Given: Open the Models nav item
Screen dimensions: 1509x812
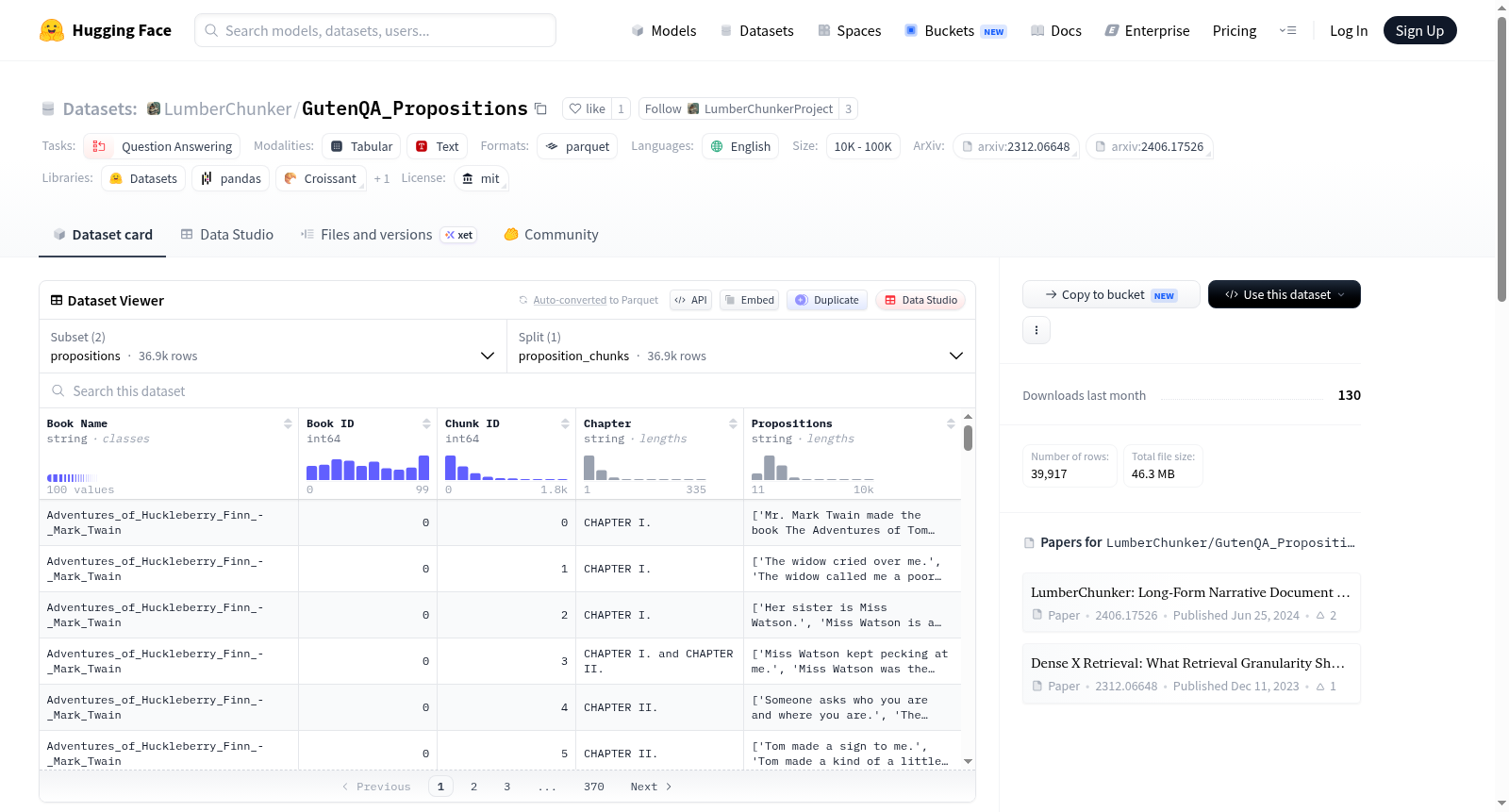Looking at the screenshot, I should click(x=664, y=31).
